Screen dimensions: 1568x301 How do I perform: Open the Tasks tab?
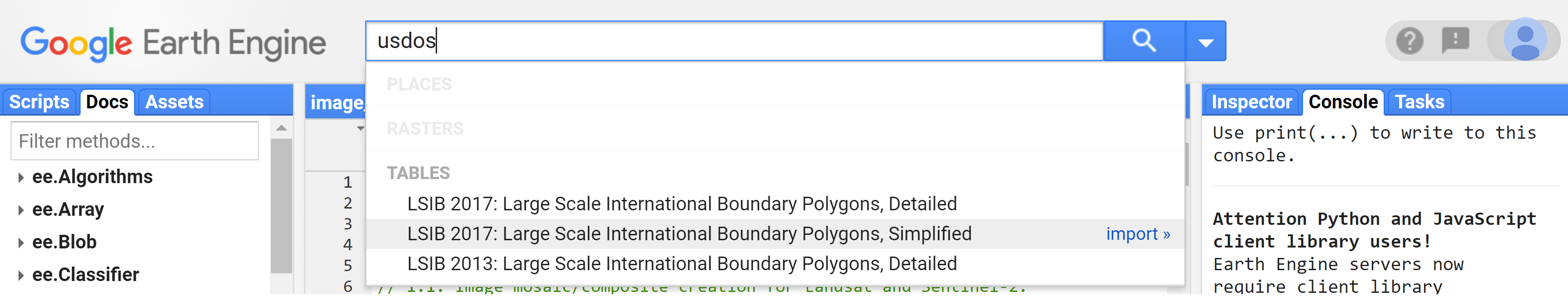click(1419, 102)
